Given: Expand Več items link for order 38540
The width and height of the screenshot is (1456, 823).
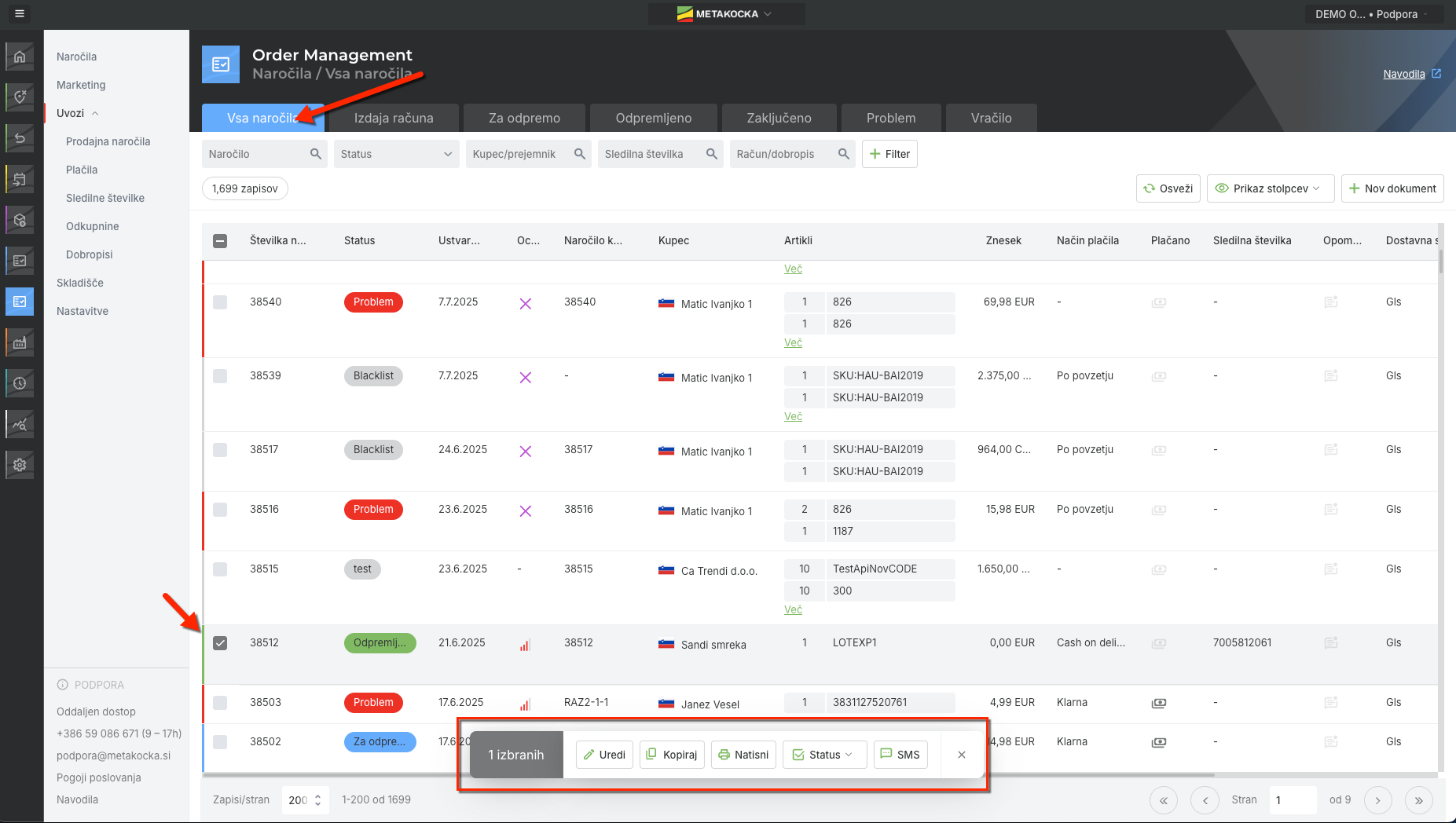Looking at the screenshot, I should (793, 343).
